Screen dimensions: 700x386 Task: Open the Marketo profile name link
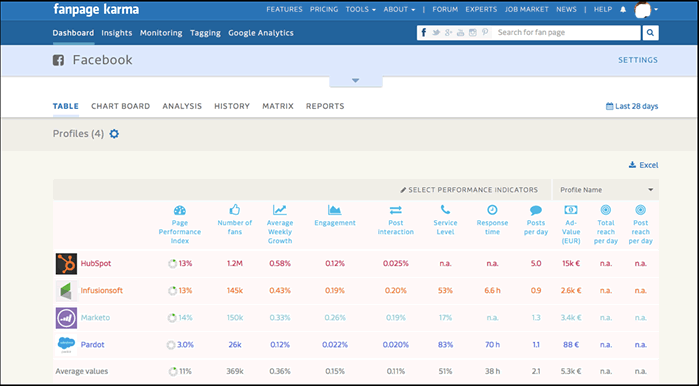coord(96,318)
